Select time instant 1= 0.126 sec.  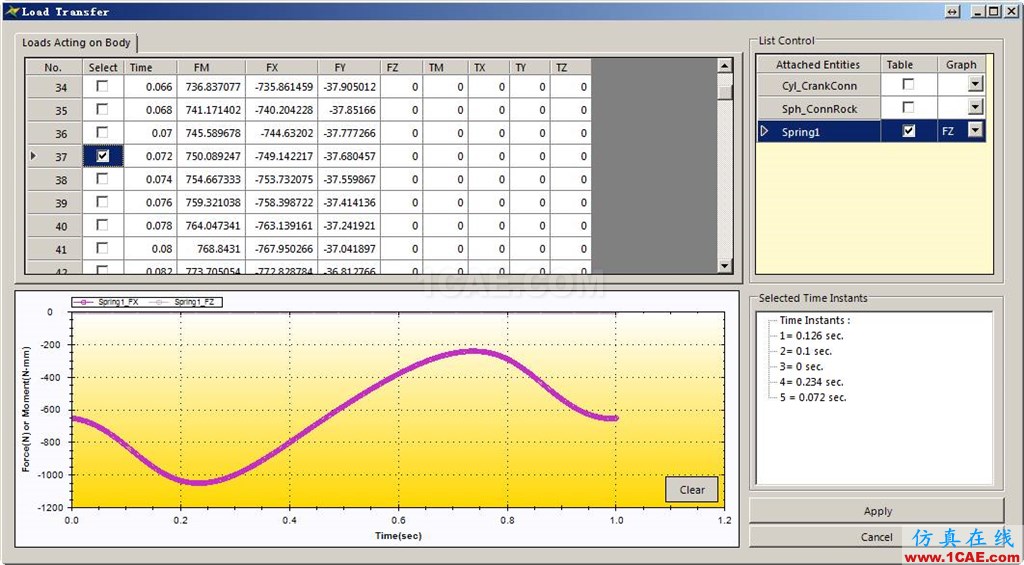click(x=812, y=336)
